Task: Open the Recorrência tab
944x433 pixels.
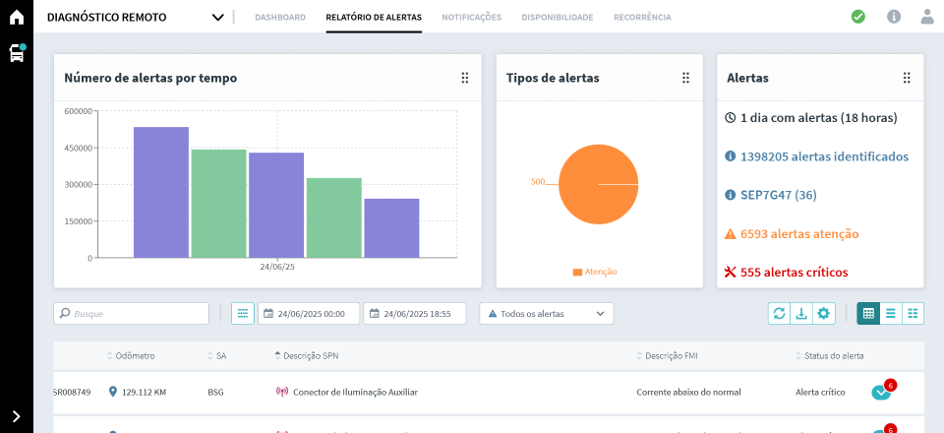Action: click(x=642, y=17)
